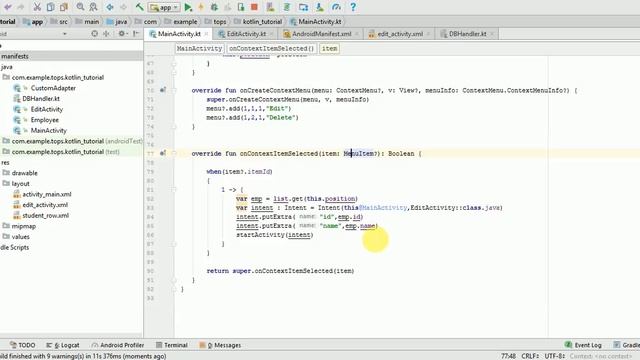This screenshot has height=360, width=640.
Task: Select the MainActivity.kt editor tab
Action: [x=179, y=34]
